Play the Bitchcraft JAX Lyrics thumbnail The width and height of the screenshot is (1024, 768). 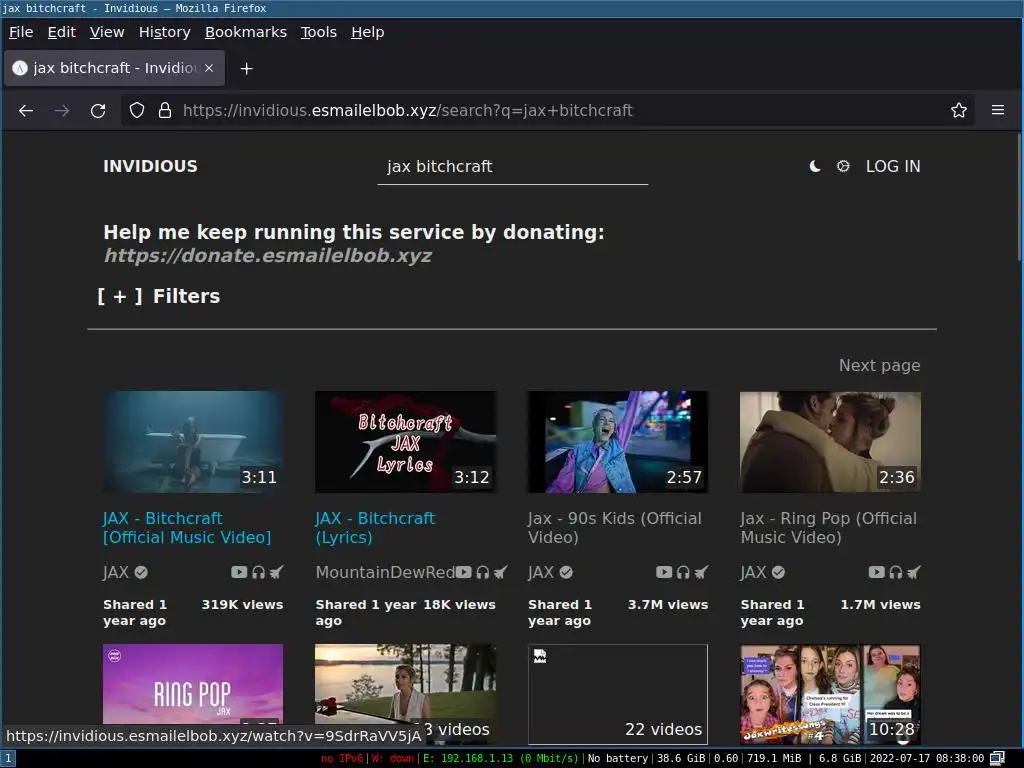(x=406, y=442)
